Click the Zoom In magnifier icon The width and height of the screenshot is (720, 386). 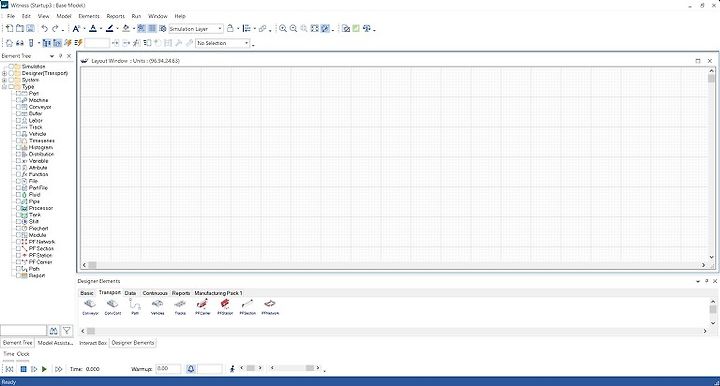[283, 28]
